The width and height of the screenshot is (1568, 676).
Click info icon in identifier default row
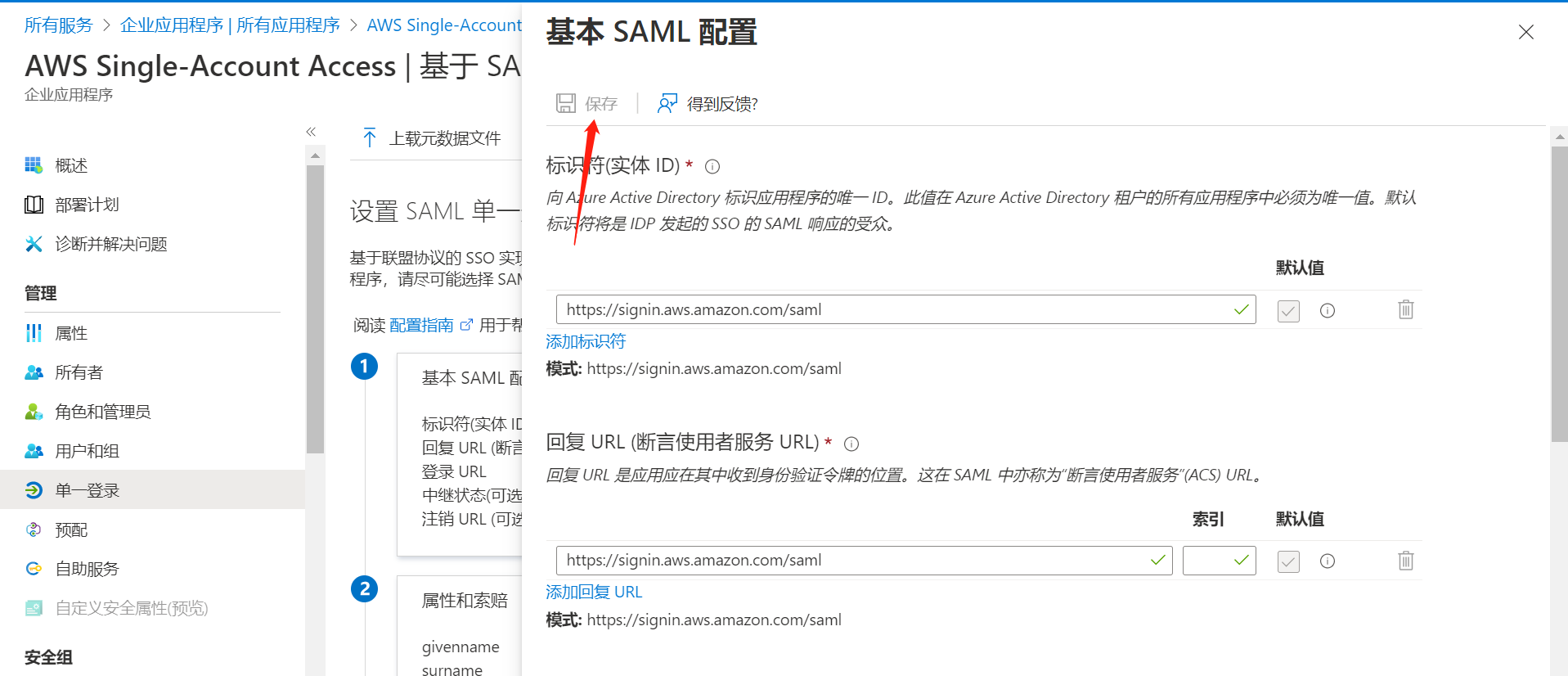point(1328,310)
